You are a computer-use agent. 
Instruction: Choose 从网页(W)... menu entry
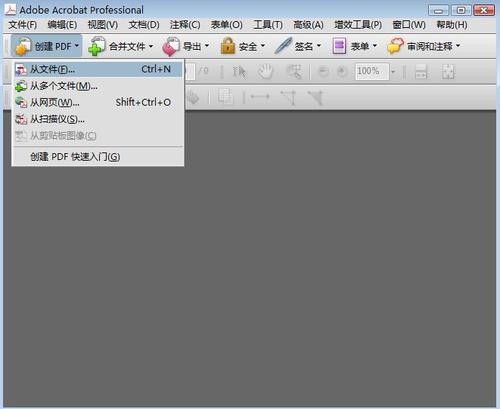[98, 102]
